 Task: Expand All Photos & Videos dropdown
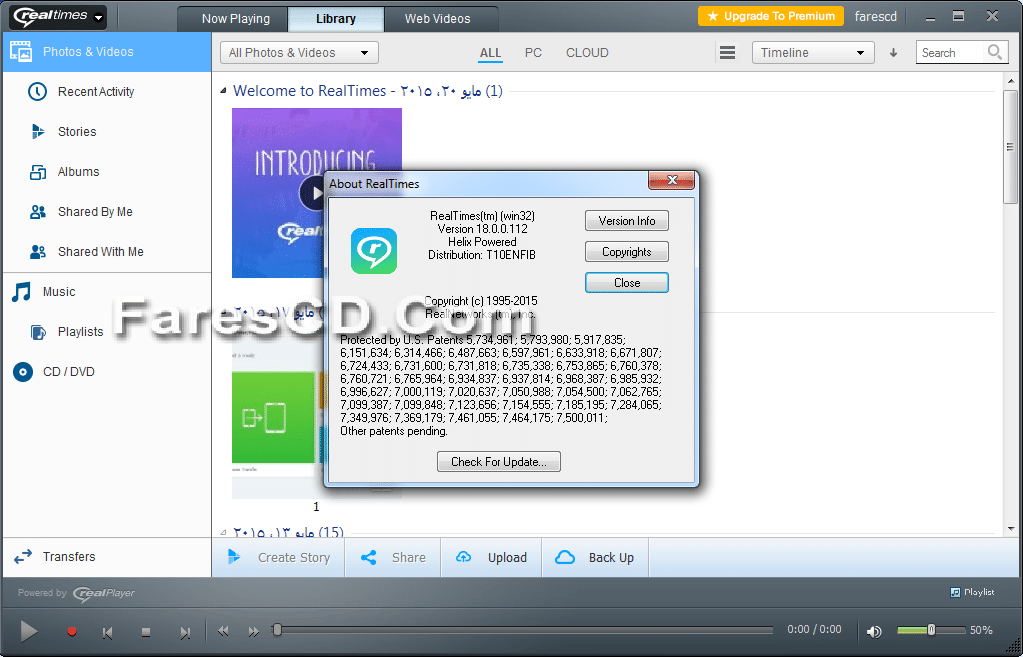pyautogui.click(x=299, y=53)
